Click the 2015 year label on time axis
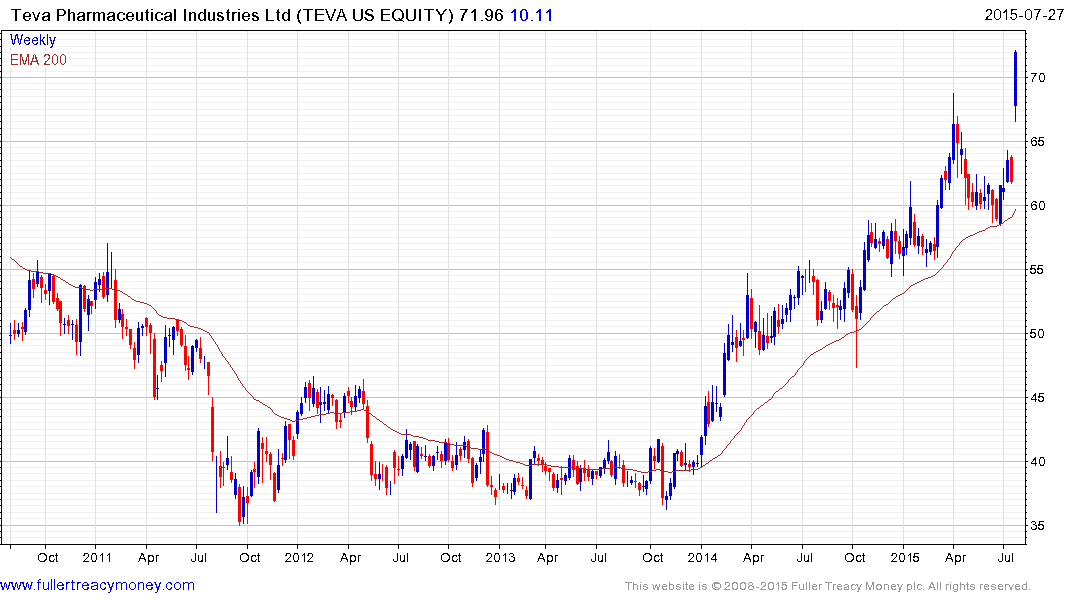 click(905, 557)
